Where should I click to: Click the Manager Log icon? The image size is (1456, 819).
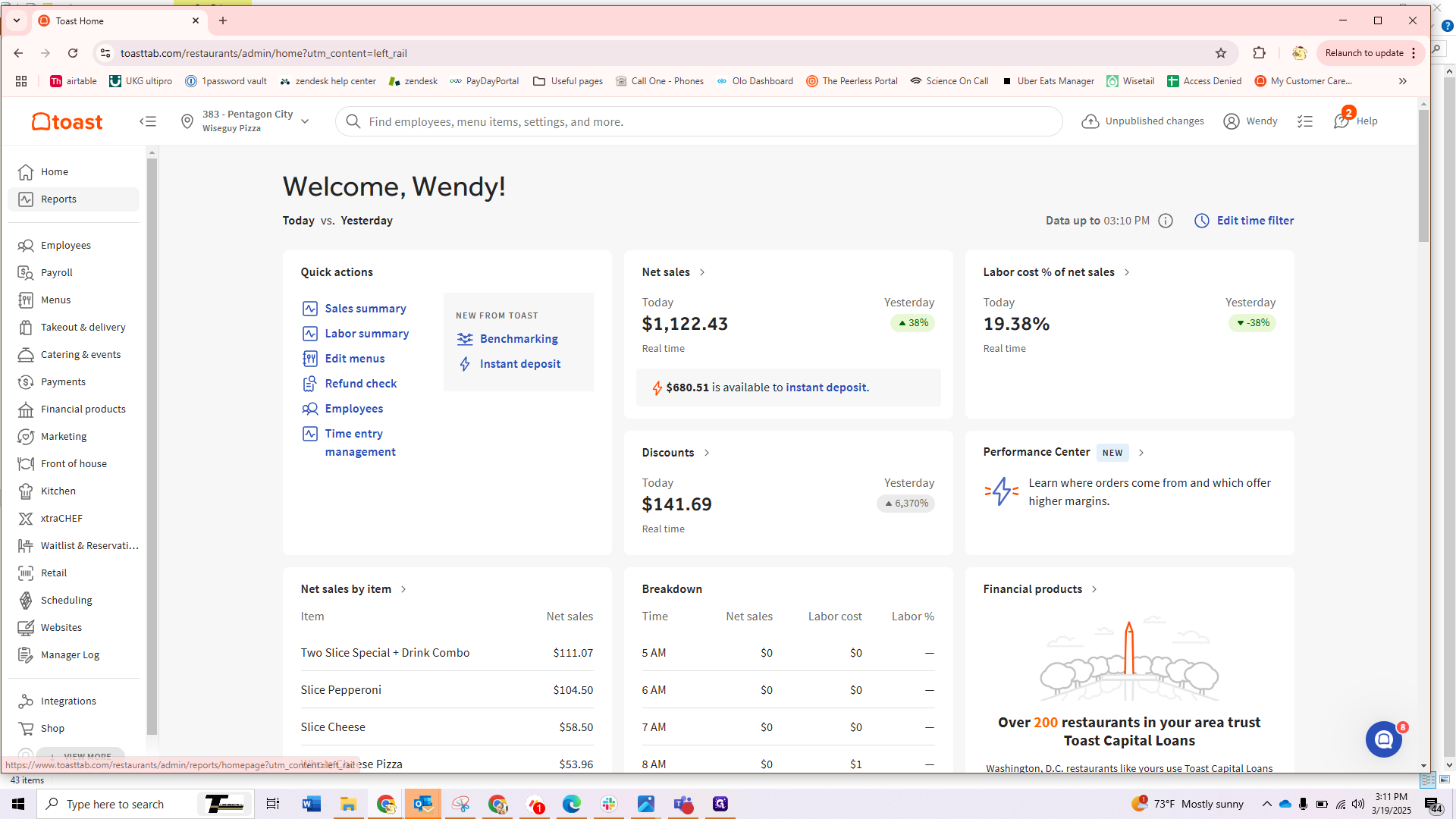point(26,655)
